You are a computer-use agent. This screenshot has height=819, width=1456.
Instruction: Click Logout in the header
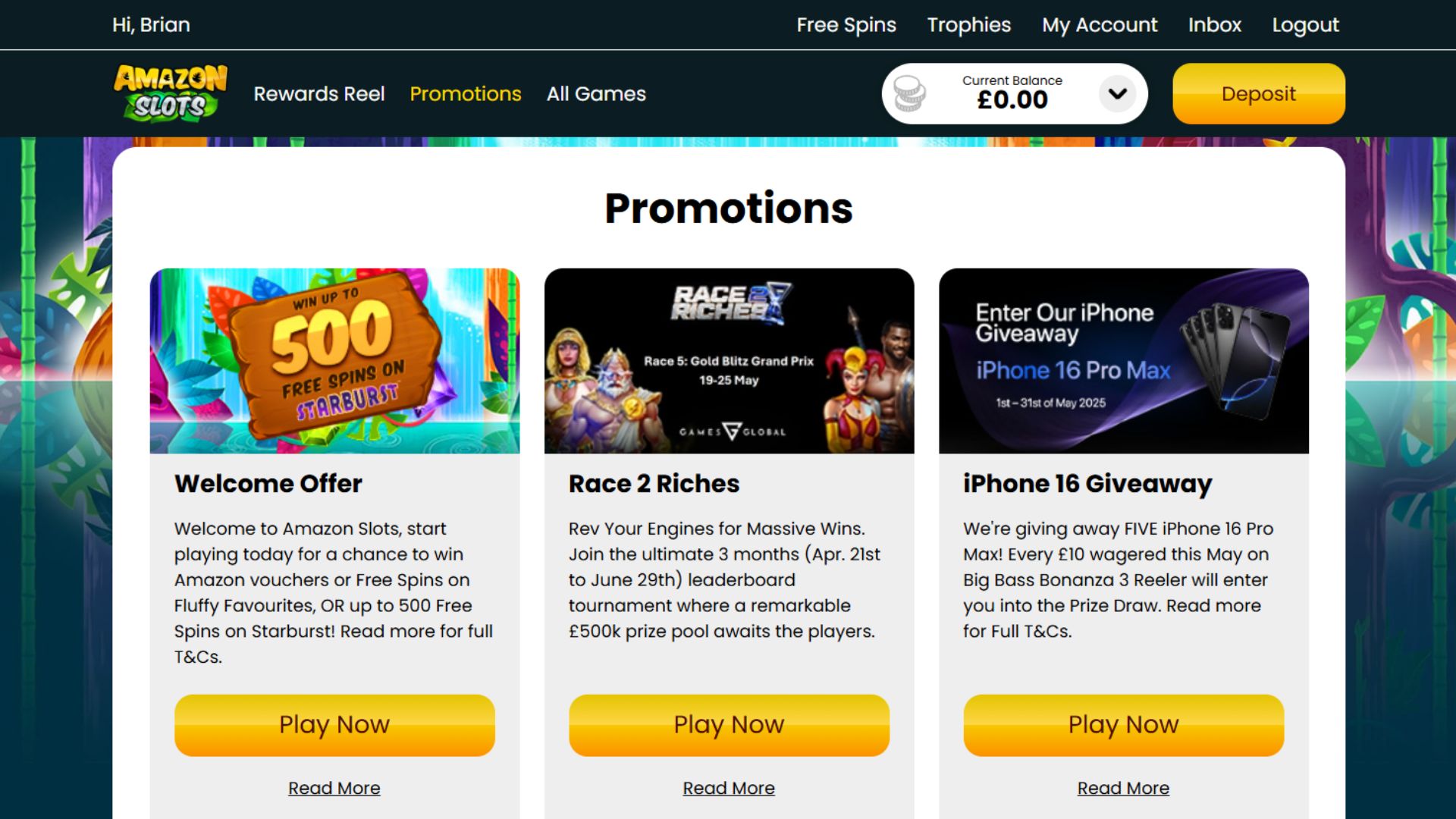1306,25
